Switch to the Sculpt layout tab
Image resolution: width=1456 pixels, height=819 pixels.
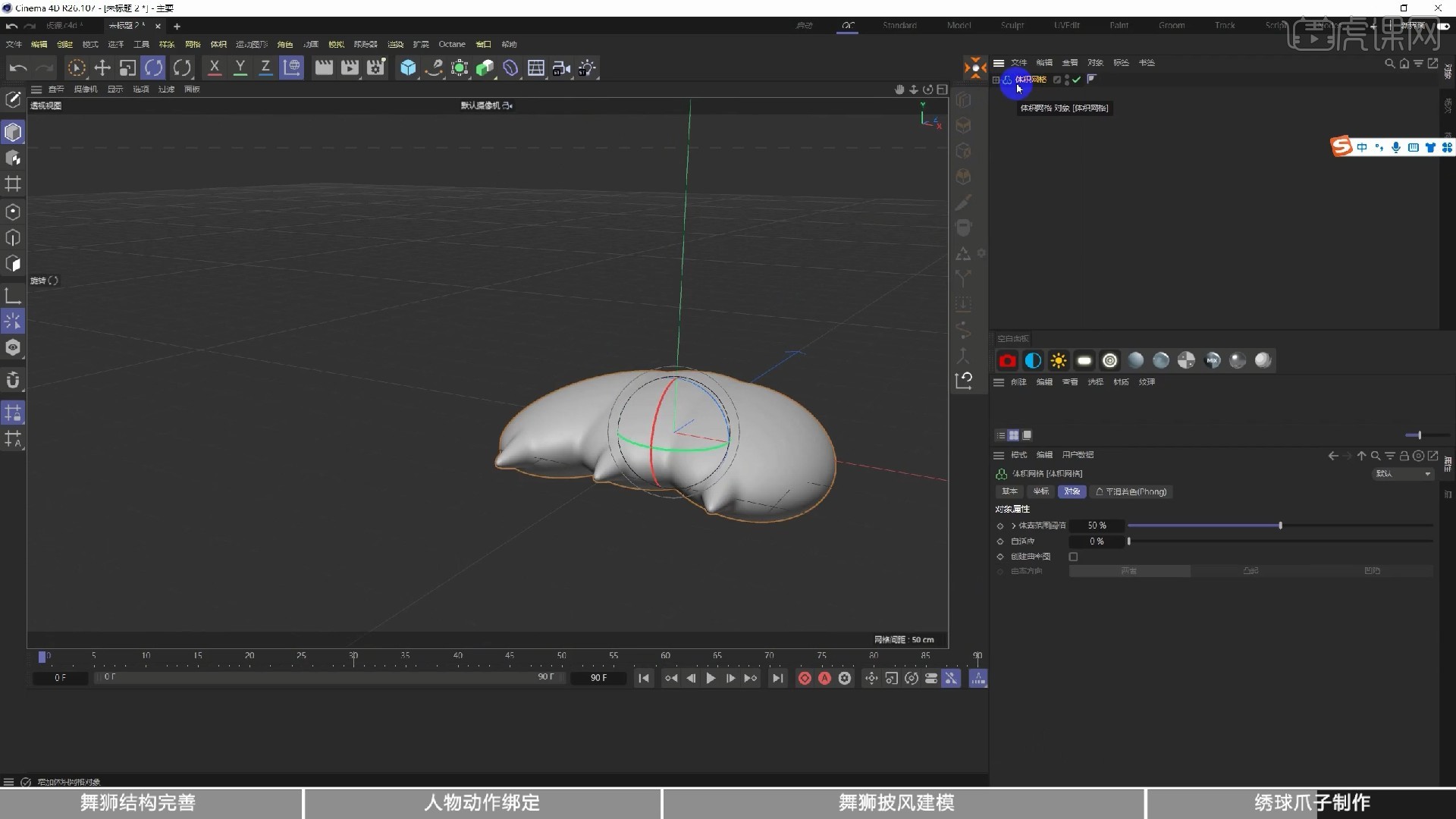coord(1012,25)
